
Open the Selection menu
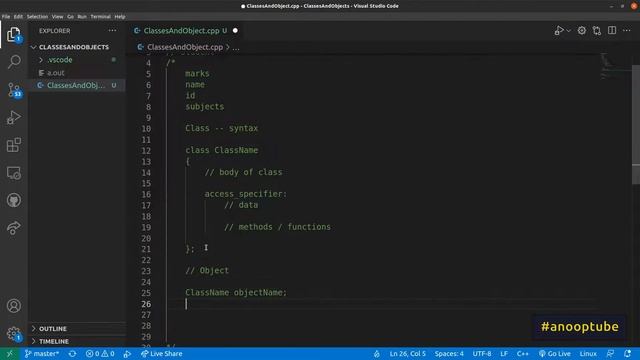37,17
